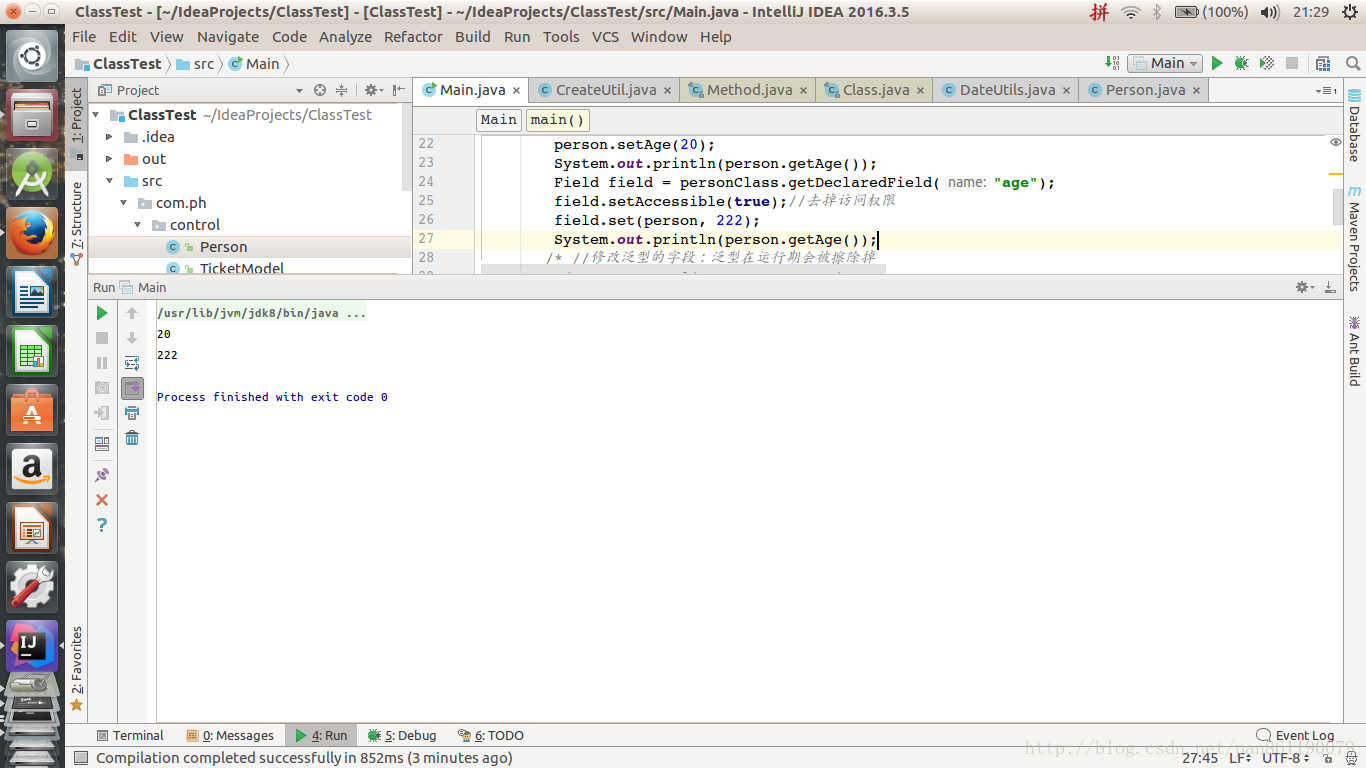Click Dump Threads camera icon in Run panel
This screenshot has height=768, width=1366.
pos(102,388)
